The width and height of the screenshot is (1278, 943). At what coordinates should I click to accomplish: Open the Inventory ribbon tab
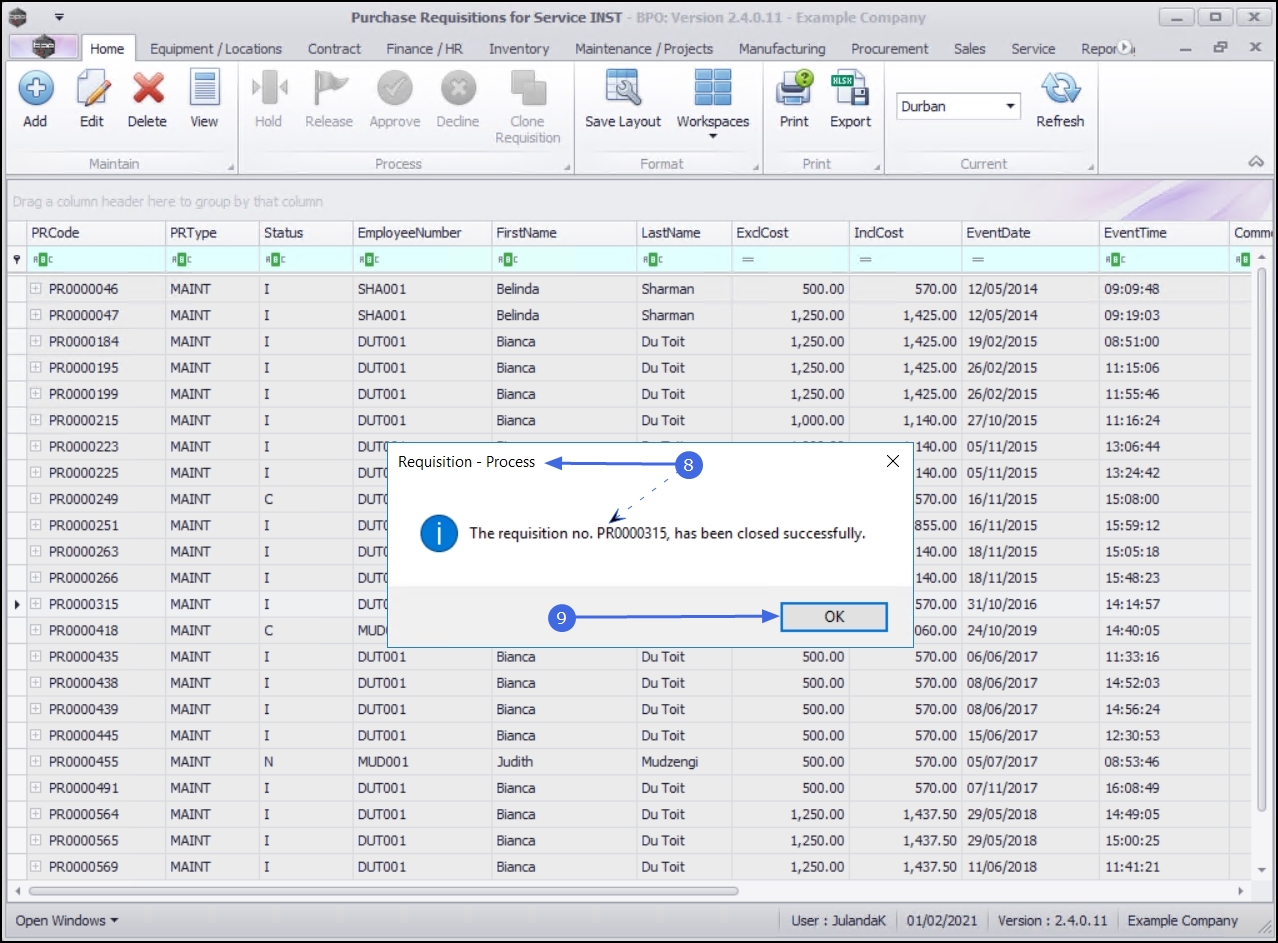point(518,48)
